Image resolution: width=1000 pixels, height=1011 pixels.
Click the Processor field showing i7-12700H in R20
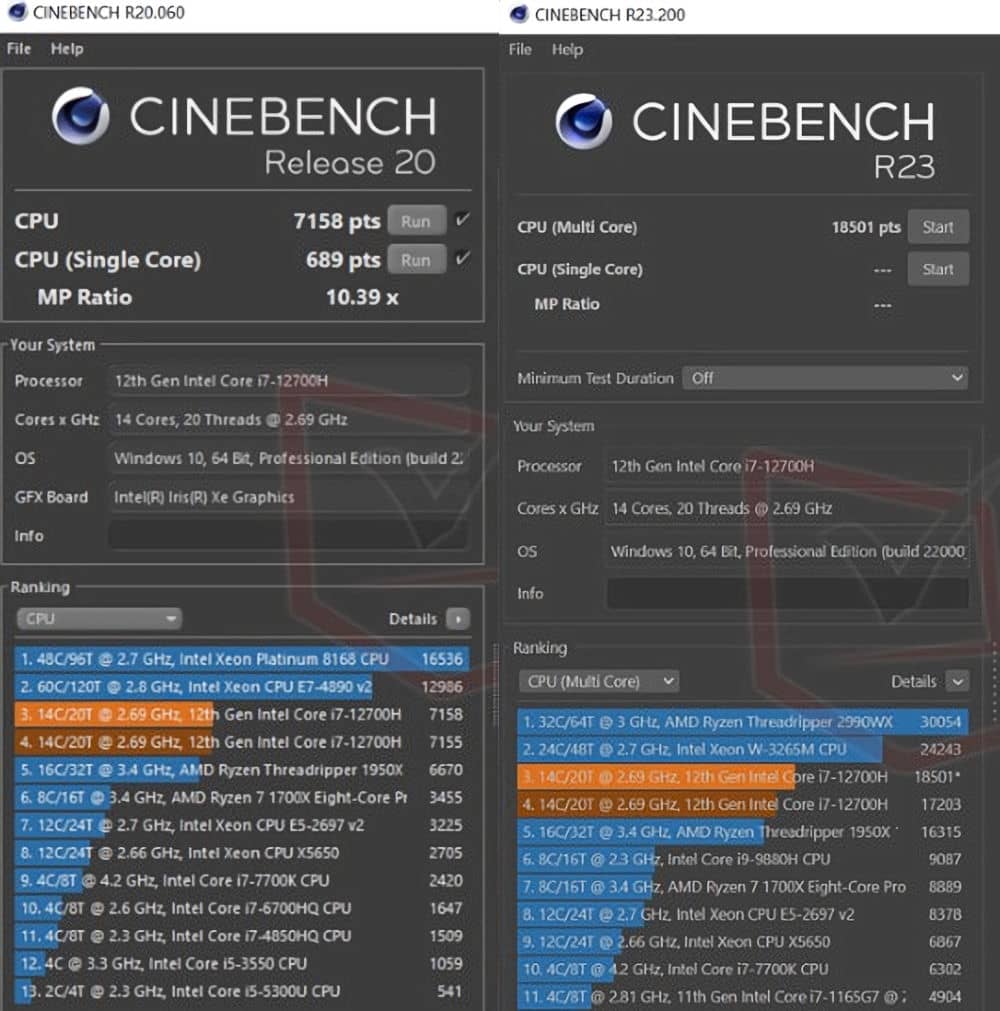289,380
